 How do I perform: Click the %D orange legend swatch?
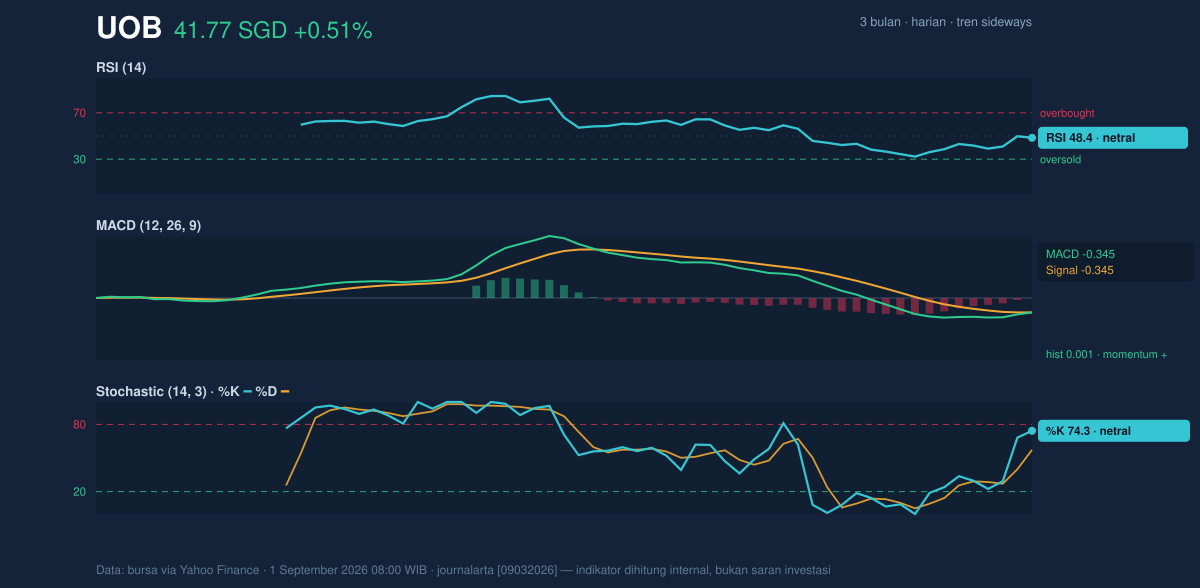point(285,391)
